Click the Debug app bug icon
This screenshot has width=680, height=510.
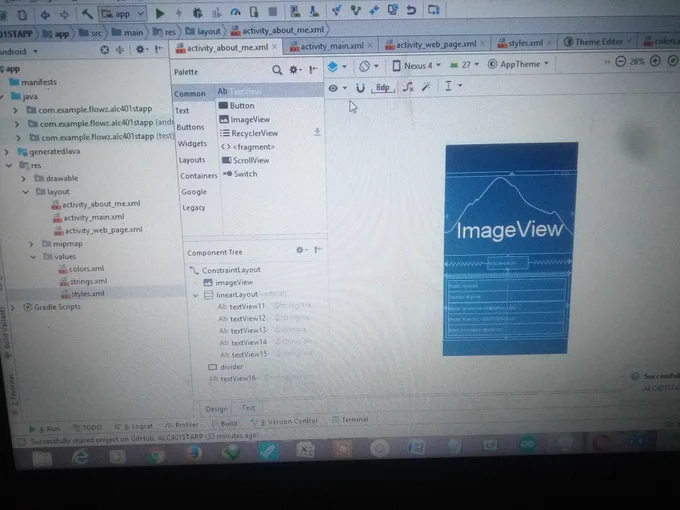[x=197, y=13]
